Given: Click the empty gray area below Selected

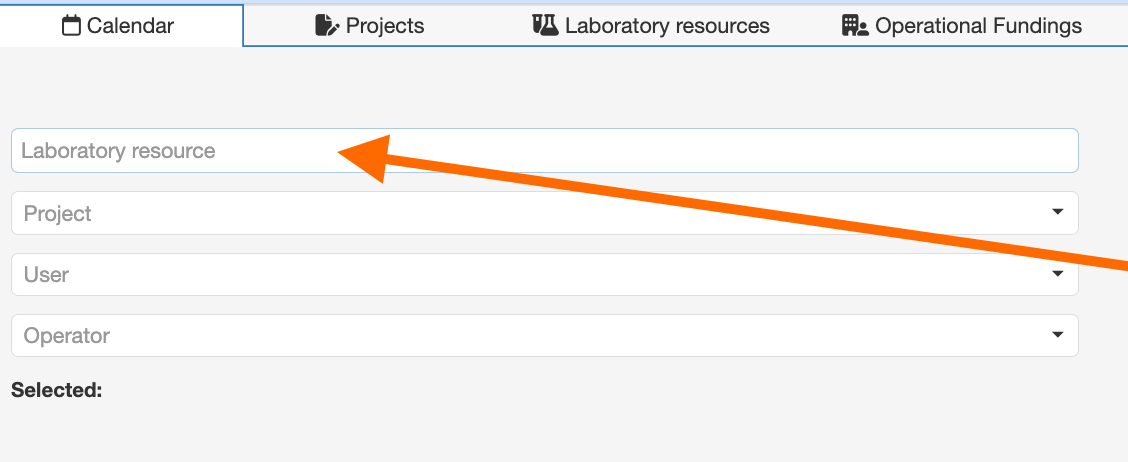Looking at the screenshot, I should [x=545, y=432].
